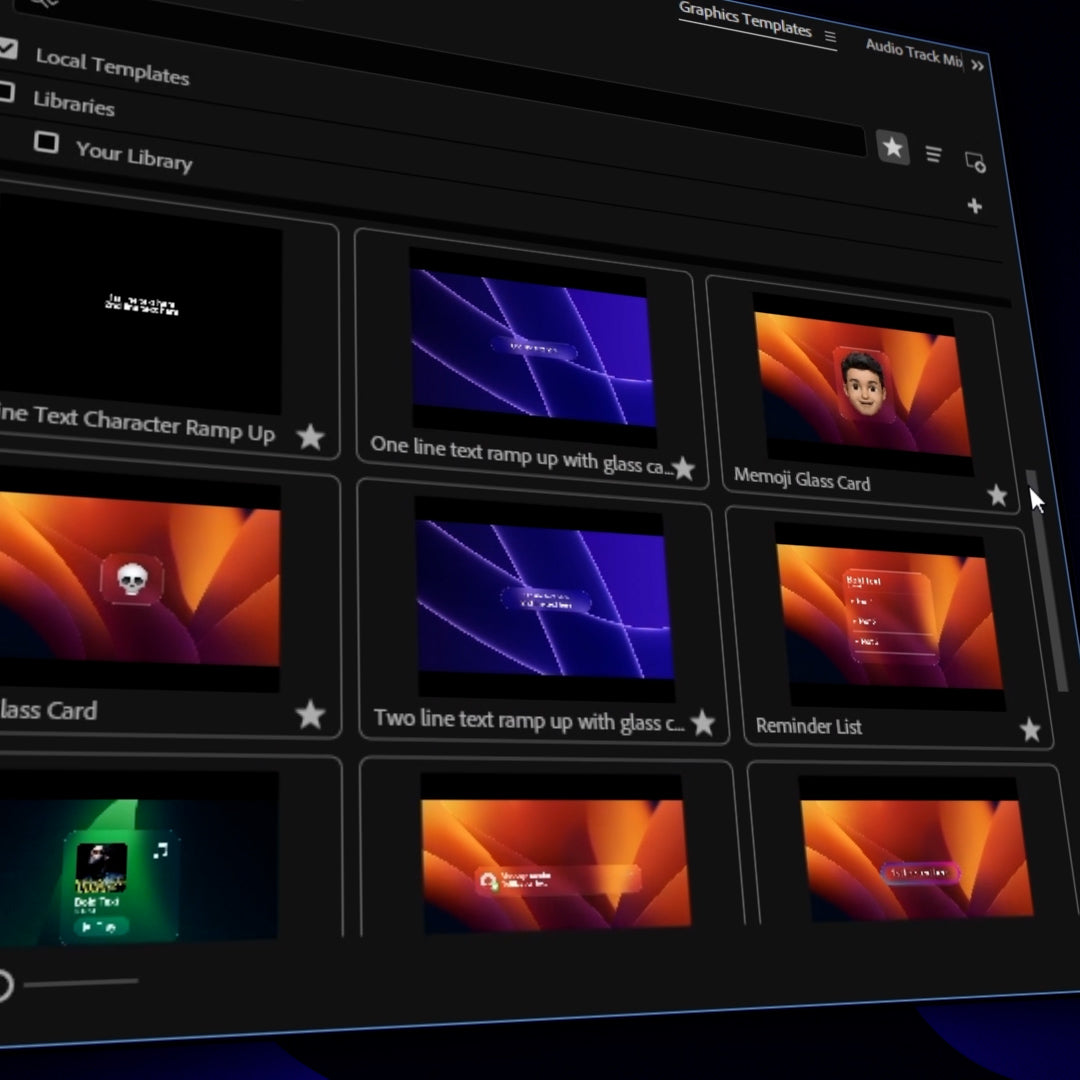Screen dimensions: 1080x1080
Task: Switch to the Audio Track Mixer tab
Action: pyautogui.click(x=913, y=52)
